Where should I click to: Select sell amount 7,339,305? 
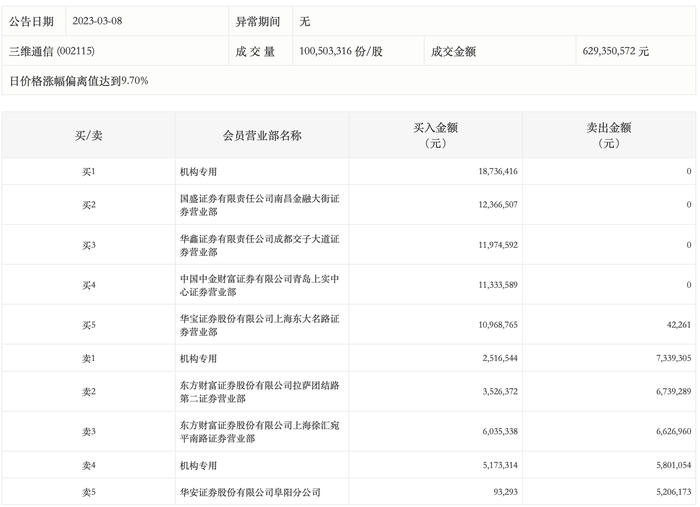673,358
